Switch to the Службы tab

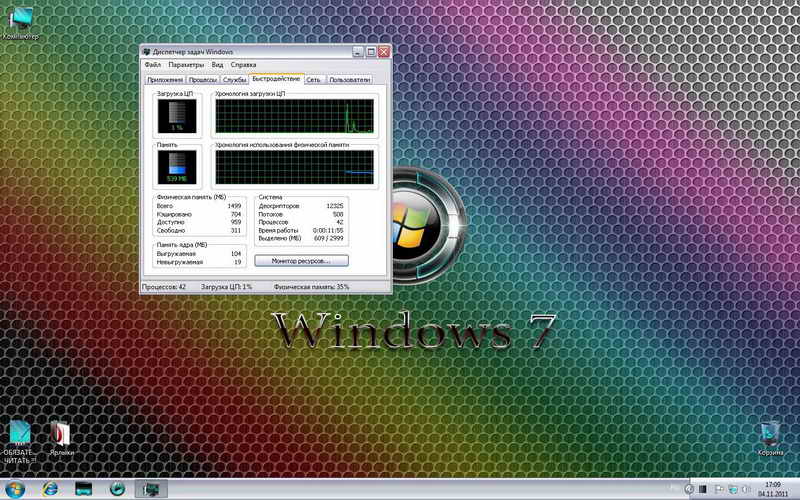pyautogui.click(x=235, y=80)
